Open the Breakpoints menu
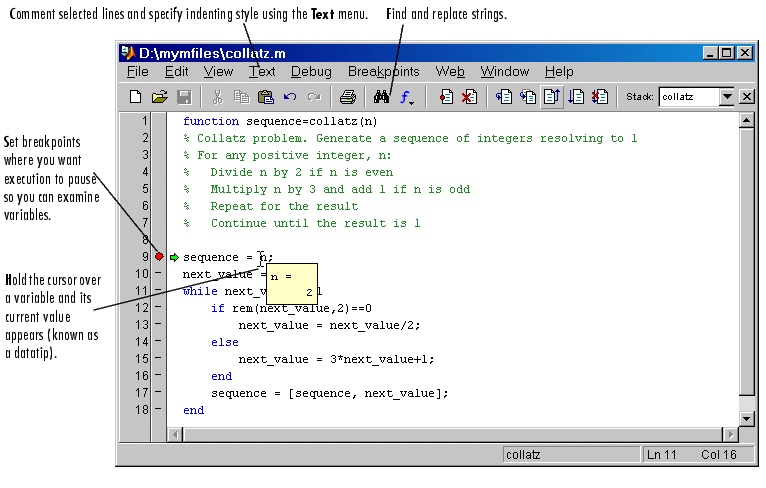Image resolution: width=766 pixels, height=488 pixels. (383, 72)
